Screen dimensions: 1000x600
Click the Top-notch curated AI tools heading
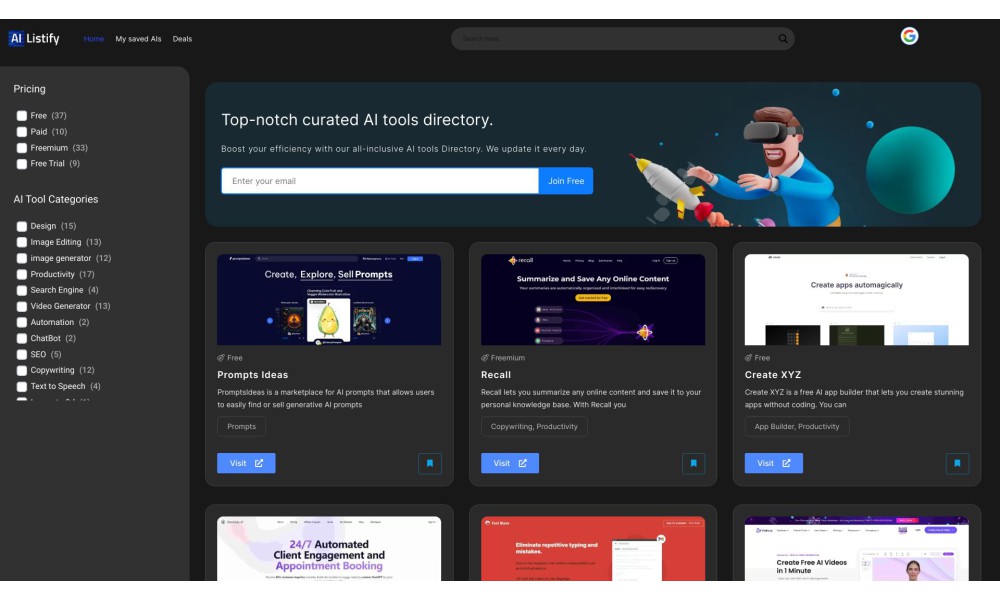coord(357,120)
